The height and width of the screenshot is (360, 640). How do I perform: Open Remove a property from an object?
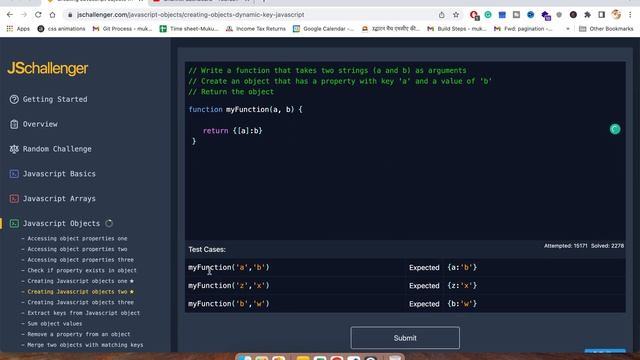point(79,334)
